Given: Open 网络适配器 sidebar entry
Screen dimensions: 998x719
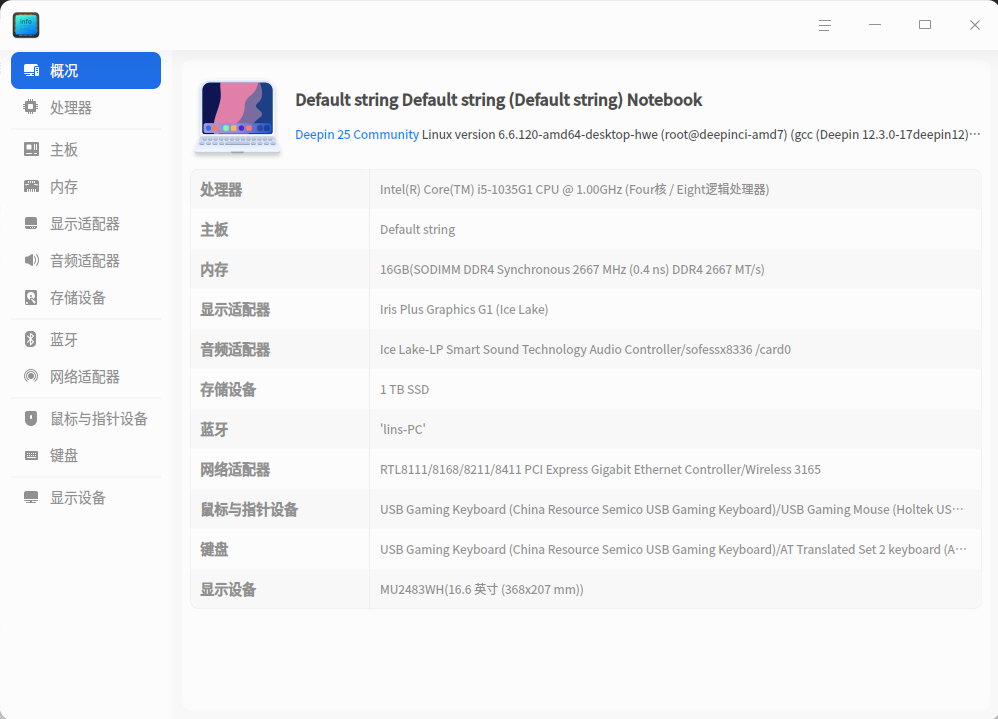Looking at the screenshot, I should (86, 376).
